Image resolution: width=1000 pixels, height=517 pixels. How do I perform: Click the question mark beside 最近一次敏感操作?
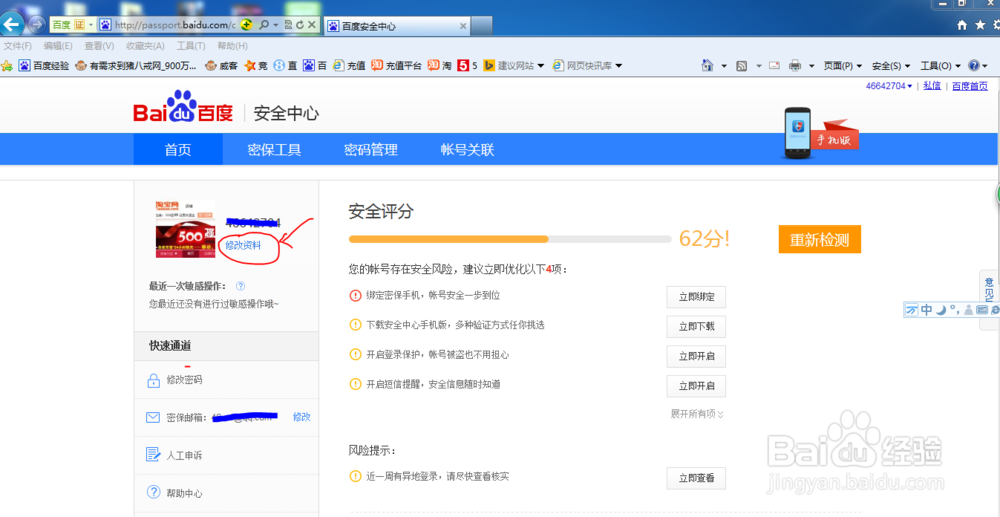click(240, 286)
